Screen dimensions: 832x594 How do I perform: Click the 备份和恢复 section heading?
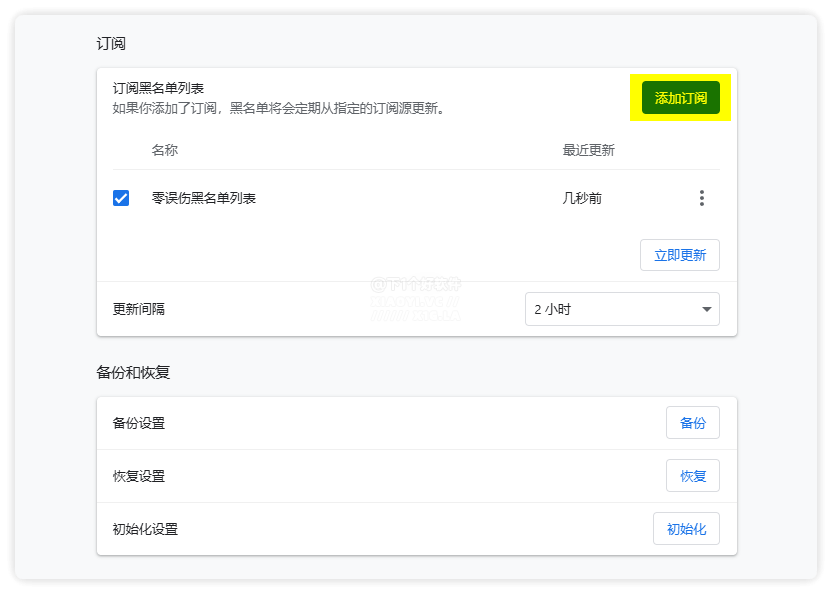point(133,372)
